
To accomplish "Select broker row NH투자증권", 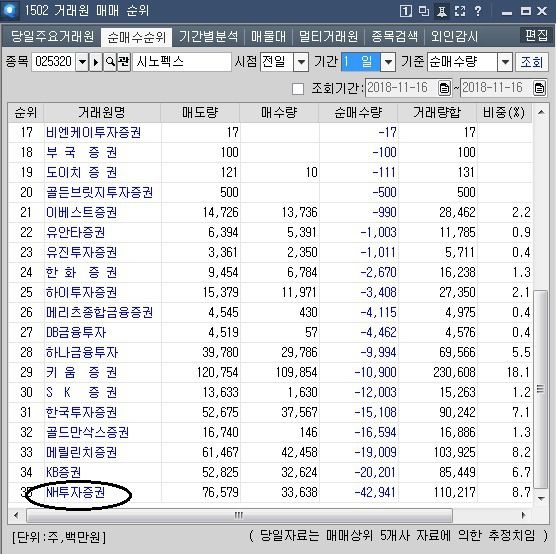I will pos(270,492).
